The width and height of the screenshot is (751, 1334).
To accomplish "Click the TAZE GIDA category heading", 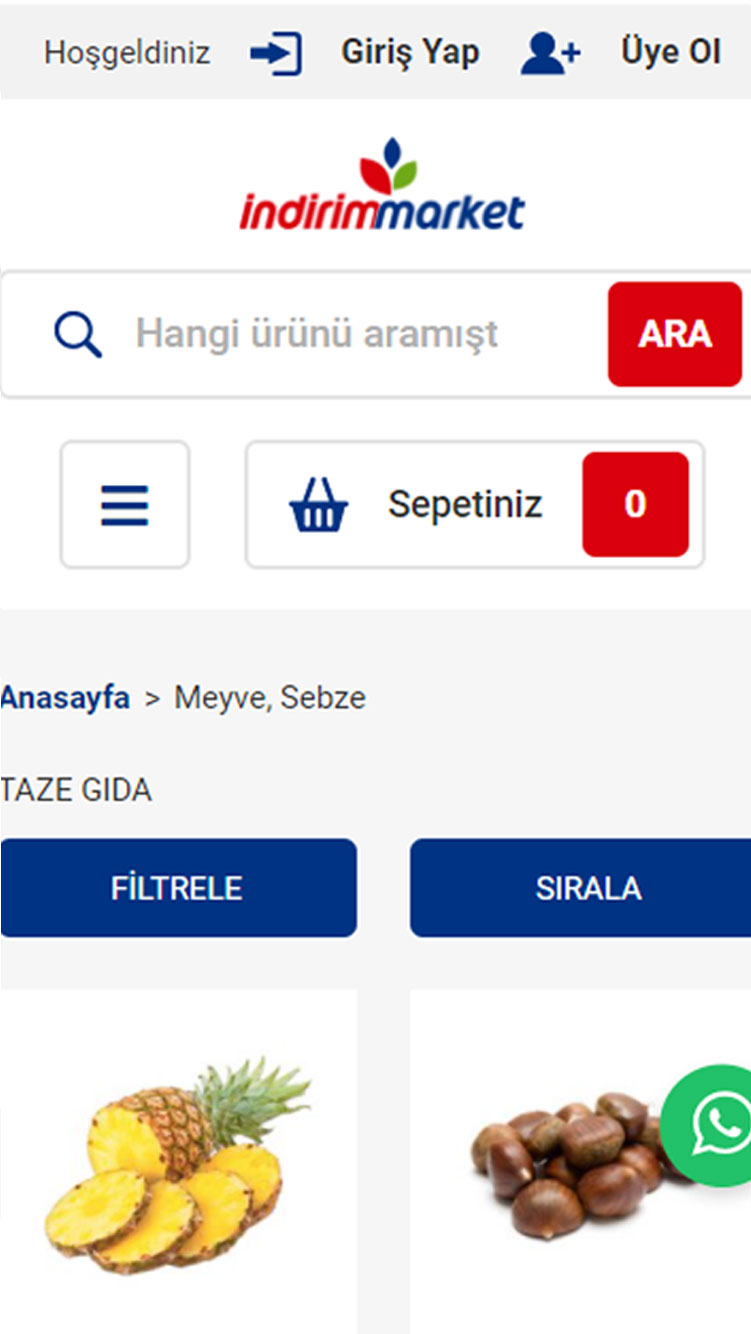I will click(x=76, y=791).
